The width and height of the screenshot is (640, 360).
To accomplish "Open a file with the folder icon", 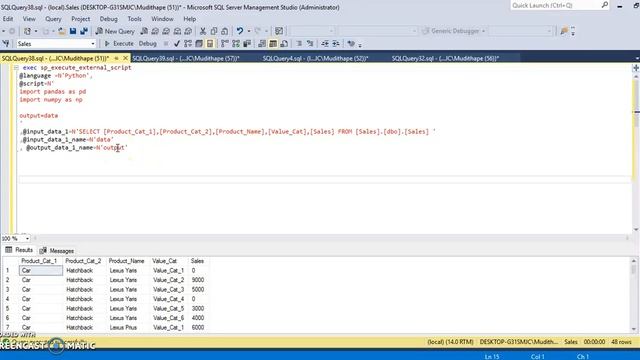I will 62,31.
